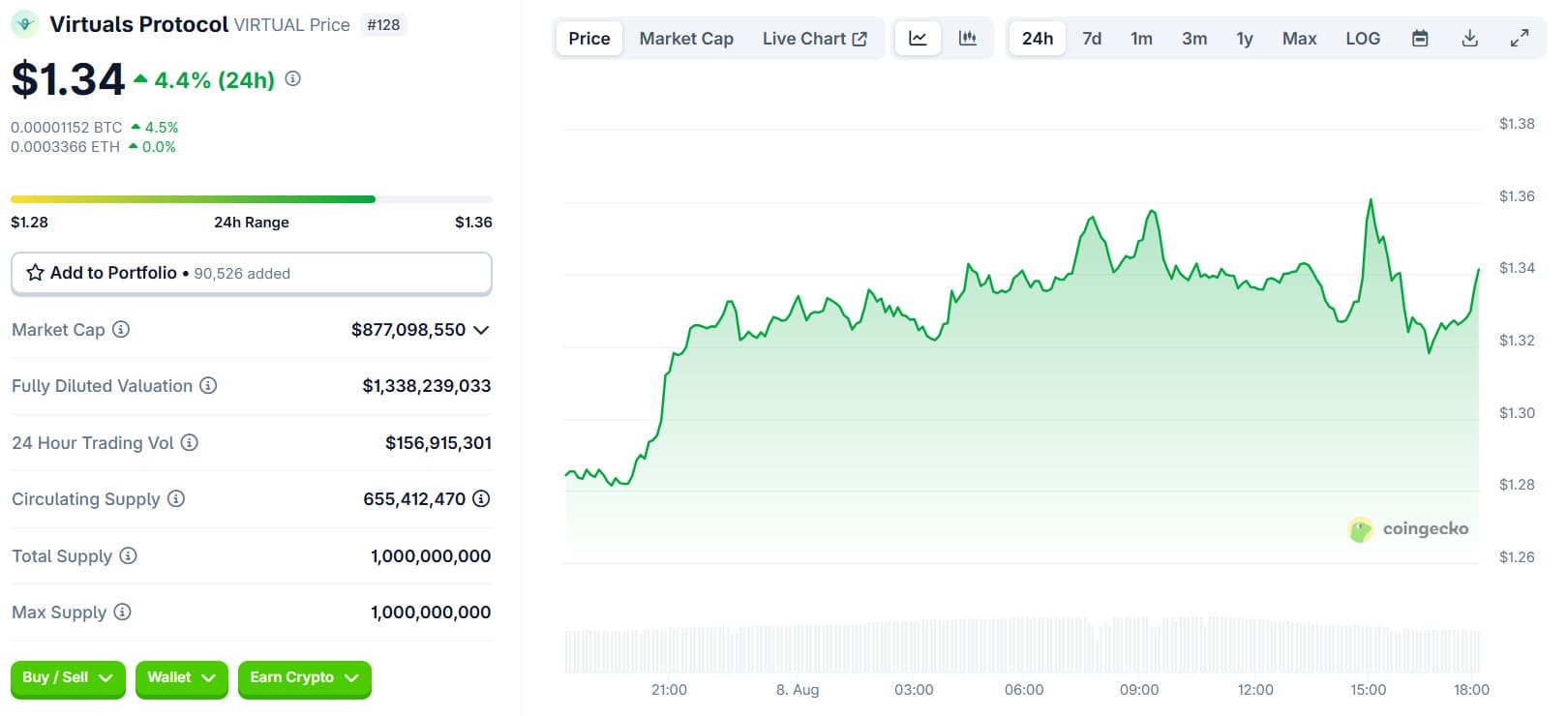
Task: Click the $1.38 price axis label
Action: pos(1517,124)
